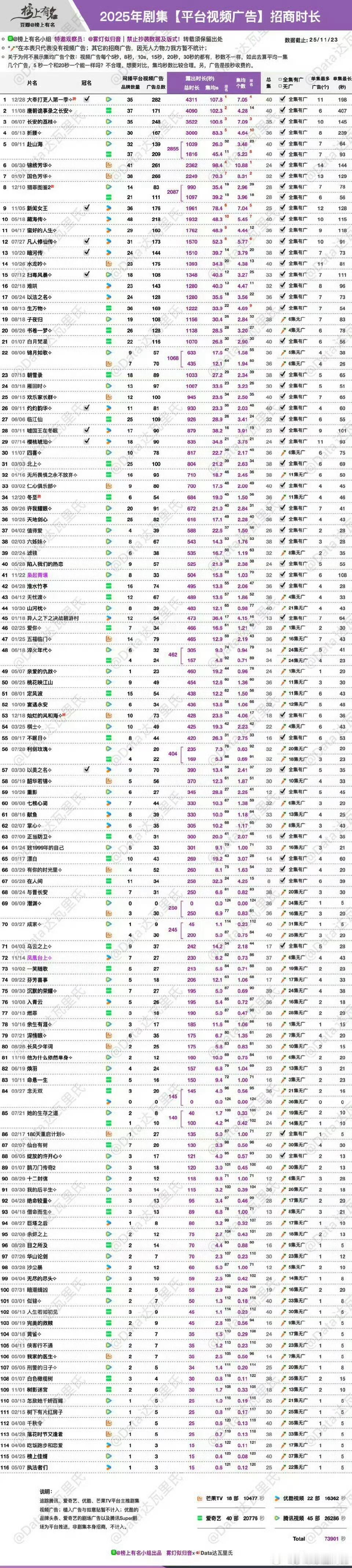The width and height of the screenshot is (352, 1568).
Task: Click the Total value 73901
Action: pyautogui.click(x=331, y=1539)
